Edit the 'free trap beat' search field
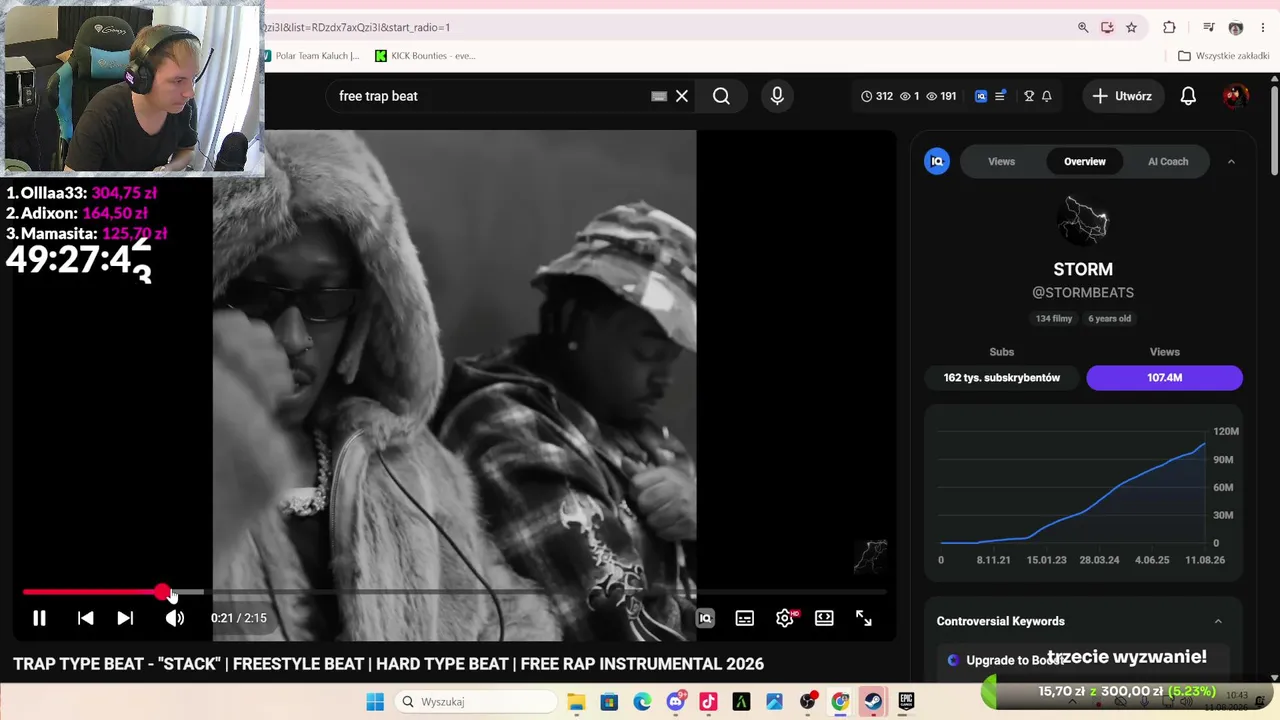The image size is (1280, 720). (490, 96)
